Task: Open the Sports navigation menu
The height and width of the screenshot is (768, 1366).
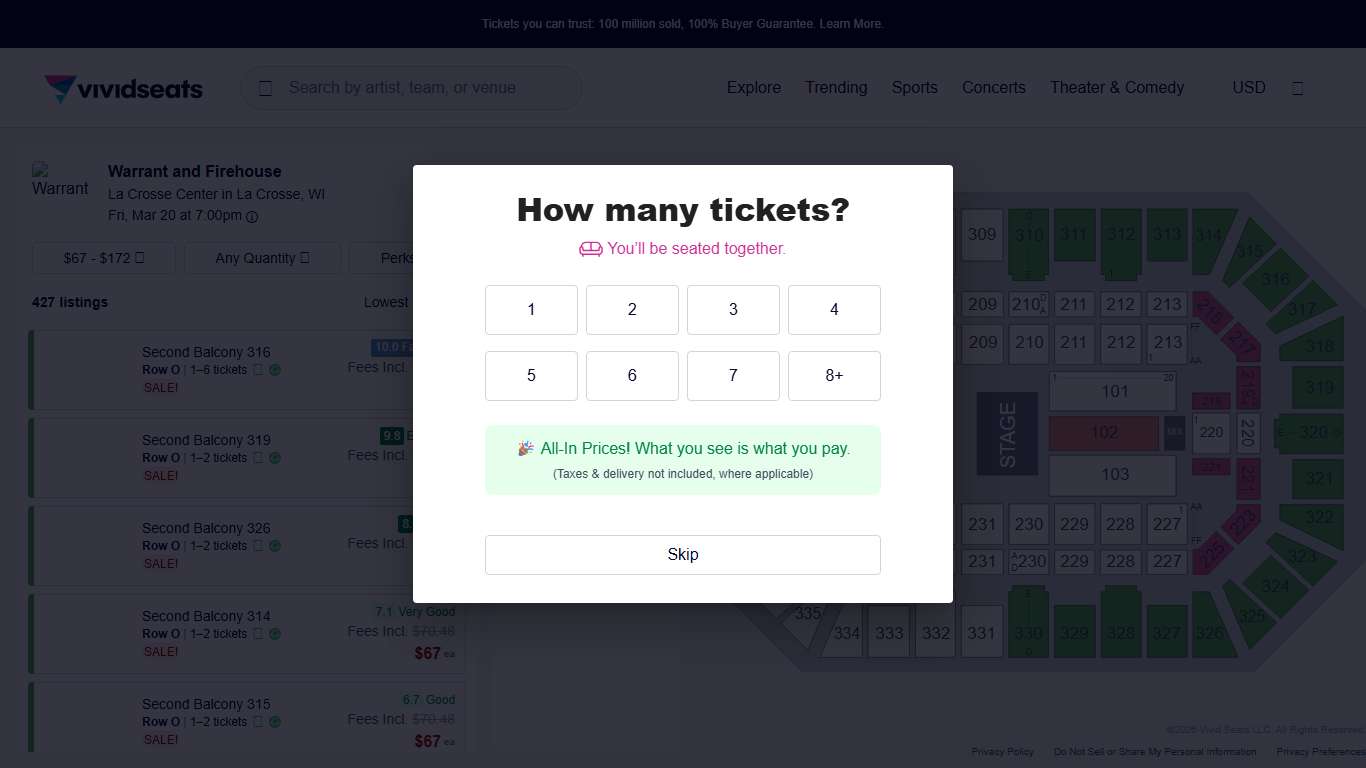Action: coord(914,88)
